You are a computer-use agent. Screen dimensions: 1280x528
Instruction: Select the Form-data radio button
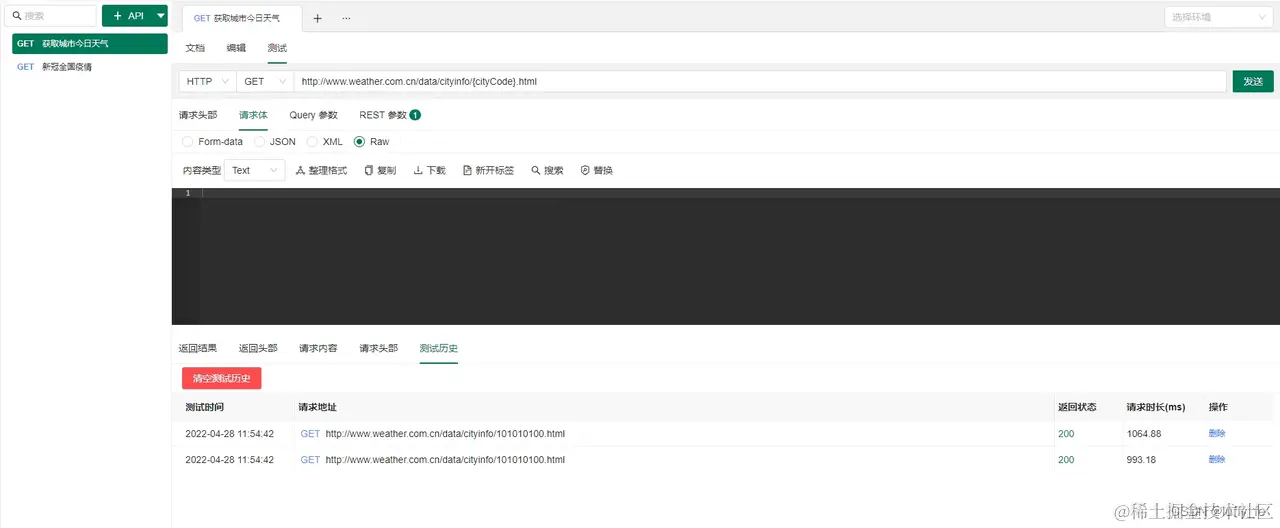[x=188, y=142]
